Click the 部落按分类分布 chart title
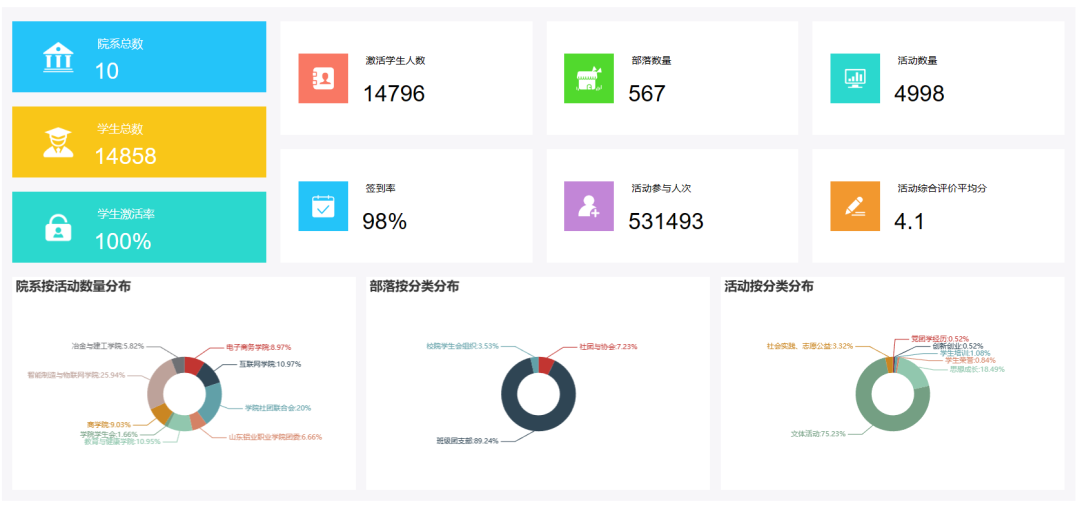The image size is (1080, 506). pos(414,286)
